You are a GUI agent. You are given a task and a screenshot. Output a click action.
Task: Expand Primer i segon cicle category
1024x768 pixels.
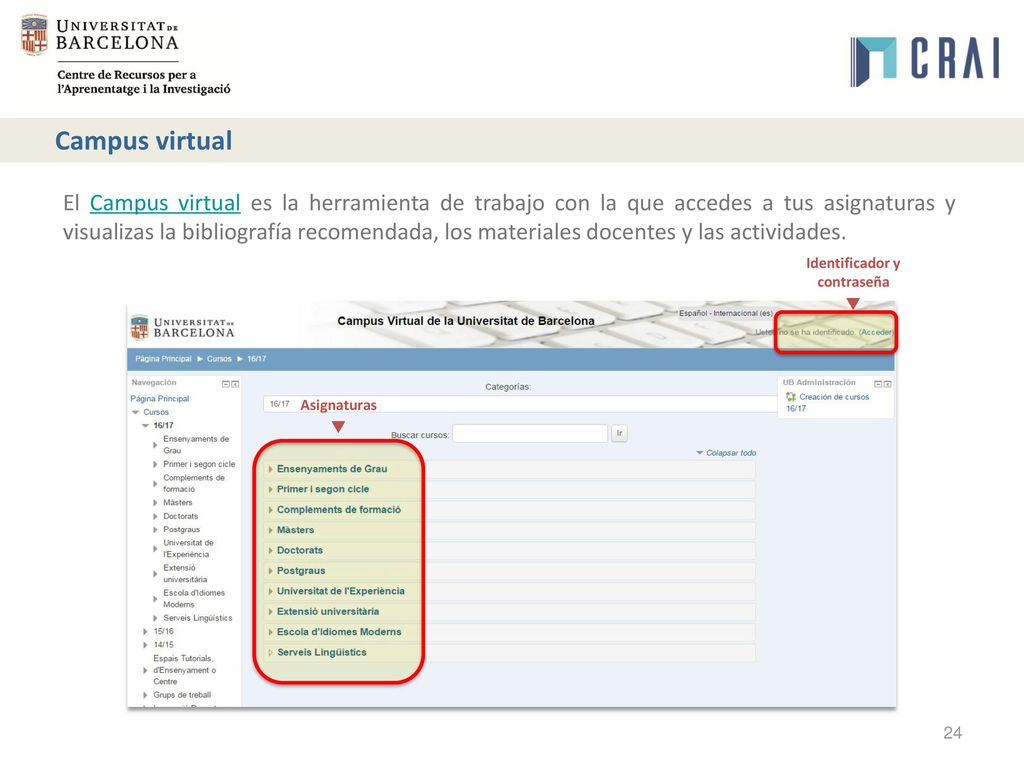pyautogui.click(x=323, y=489)
